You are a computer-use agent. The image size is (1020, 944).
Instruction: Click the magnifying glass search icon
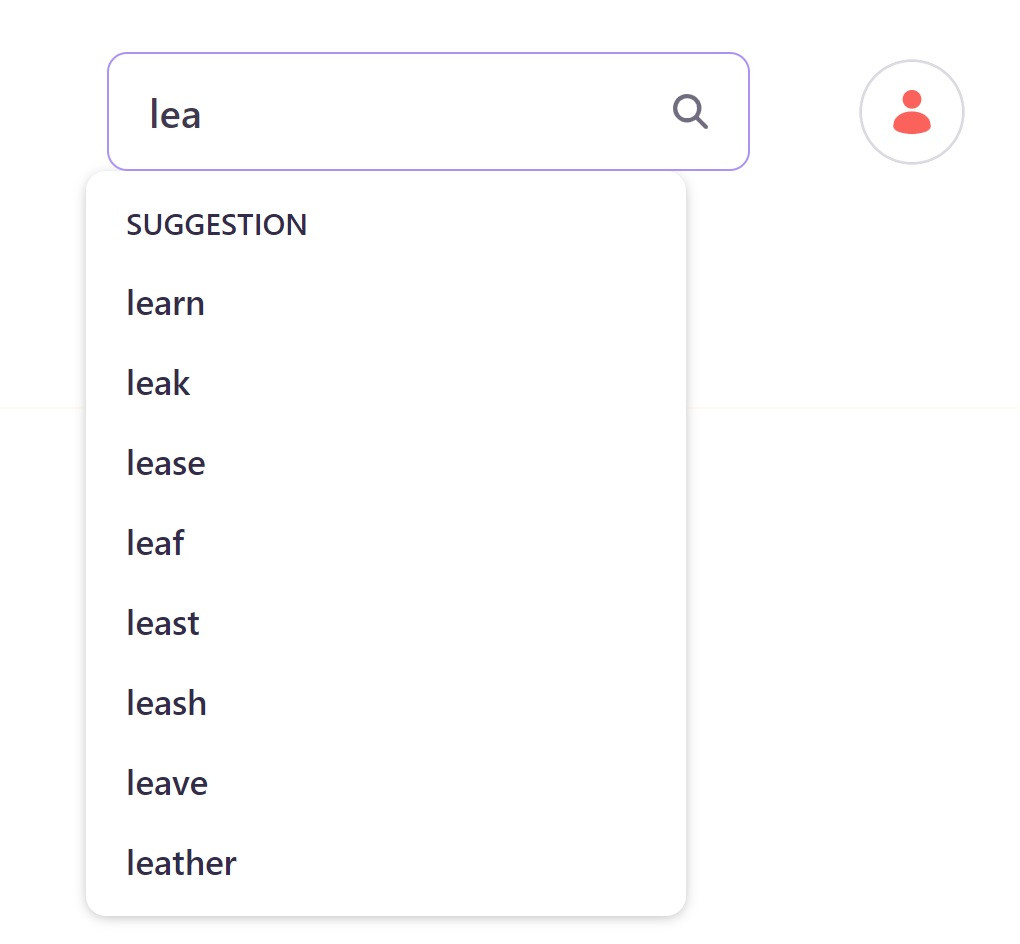(690, 112)
